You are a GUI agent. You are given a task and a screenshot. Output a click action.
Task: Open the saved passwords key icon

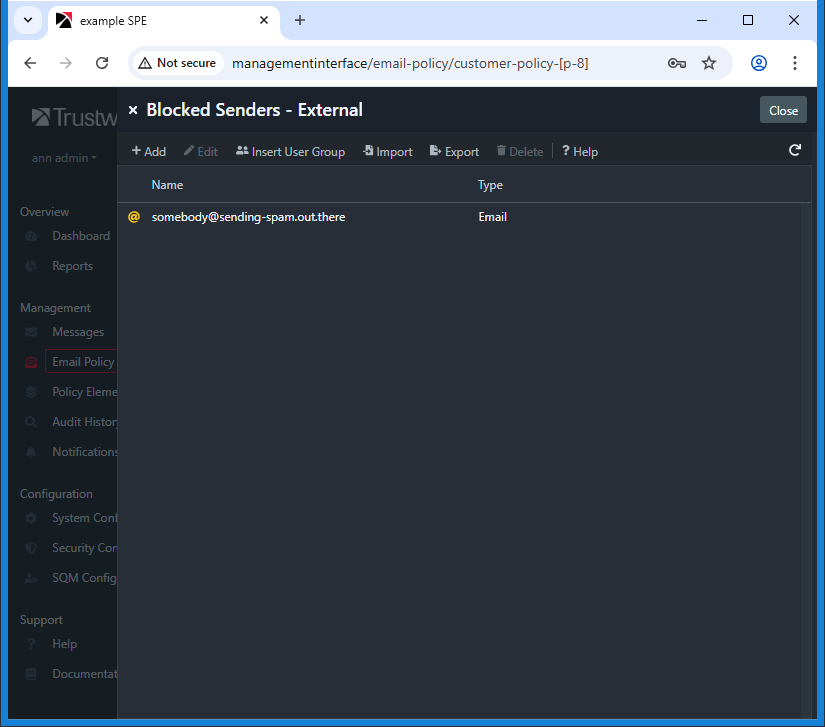click(x=677, y=63)
